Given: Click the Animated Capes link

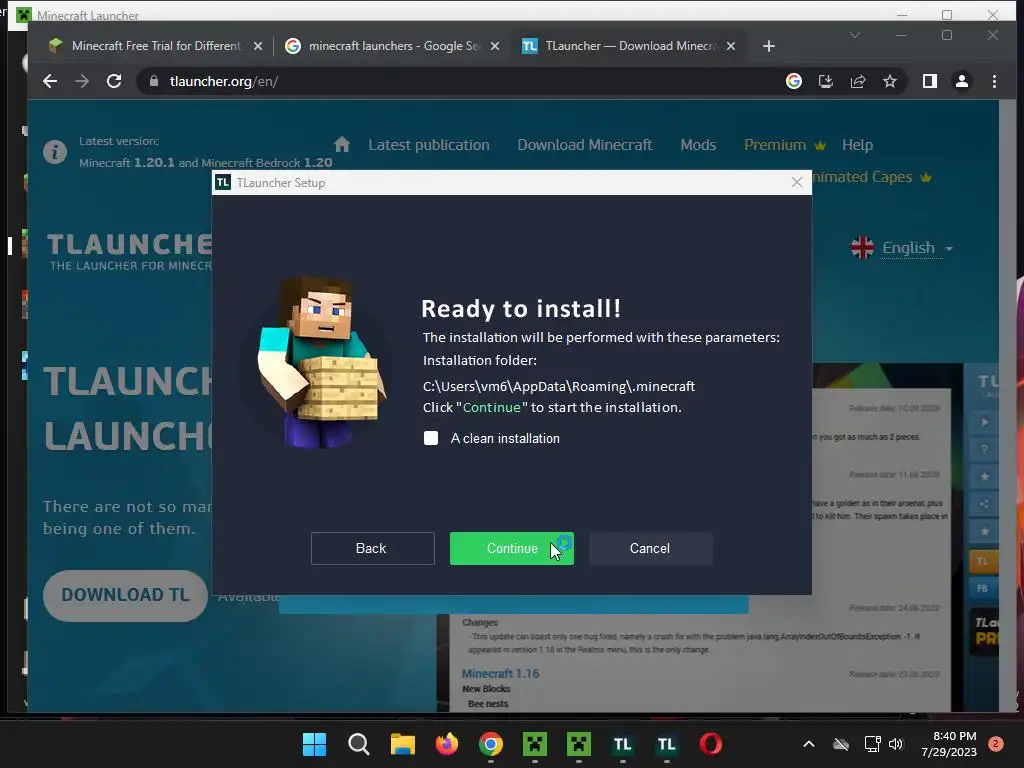Looking at the screenshot, I should tap(872, 177).
